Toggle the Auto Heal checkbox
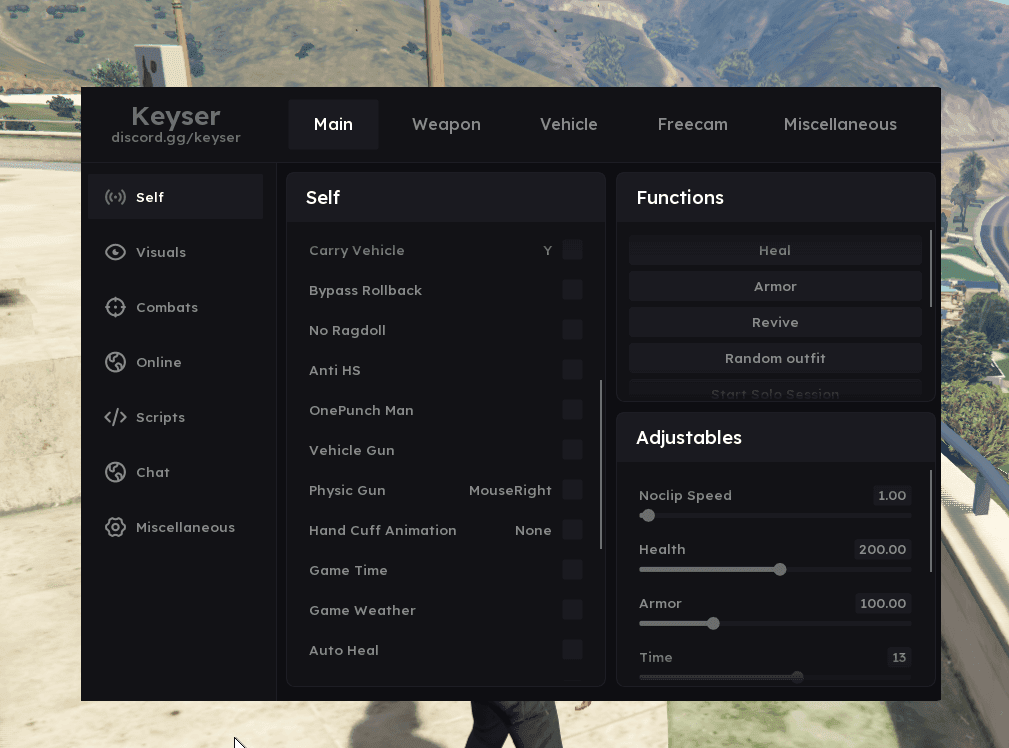Viewport: 1009px width, 748px height. (572, 650)
